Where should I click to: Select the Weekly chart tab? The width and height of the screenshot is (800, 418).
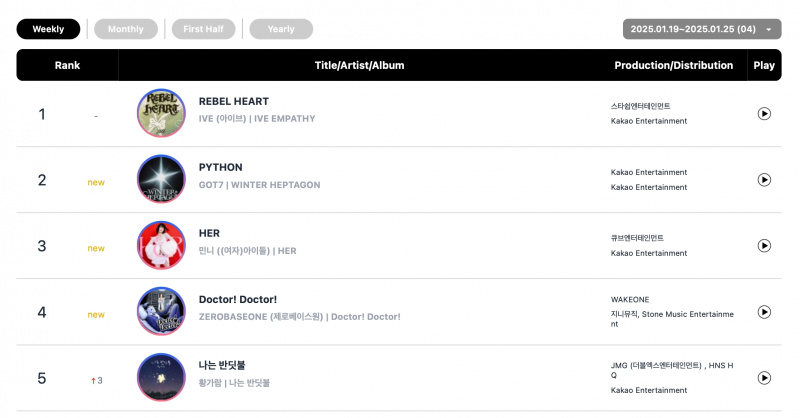pos(48,29)
